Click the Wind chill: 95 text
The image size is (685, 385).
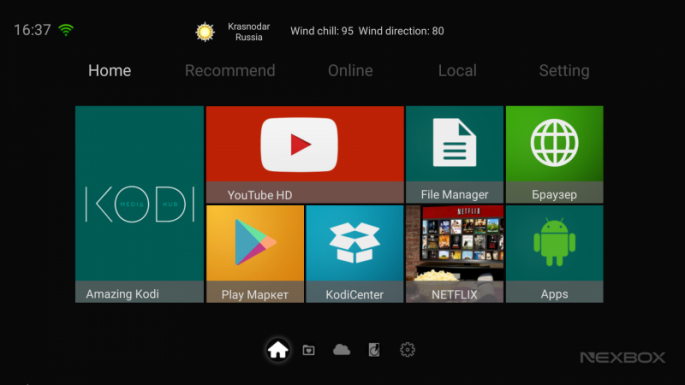tap(322, 31)
